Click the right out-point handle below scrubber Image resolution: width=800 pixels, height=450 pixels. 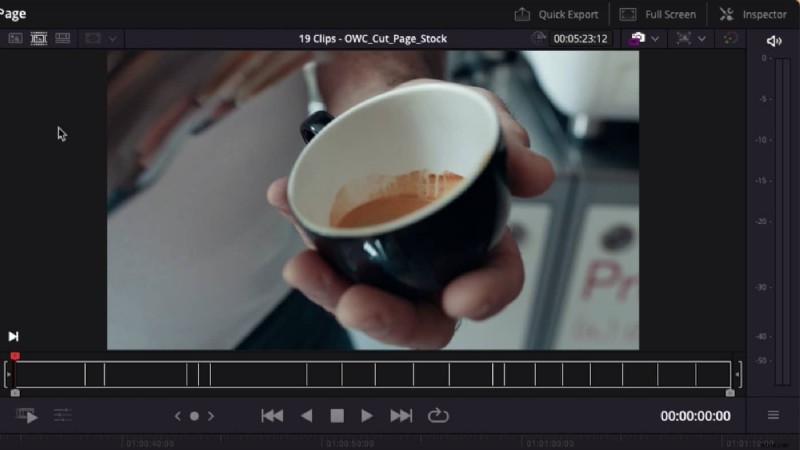point(730,393)
